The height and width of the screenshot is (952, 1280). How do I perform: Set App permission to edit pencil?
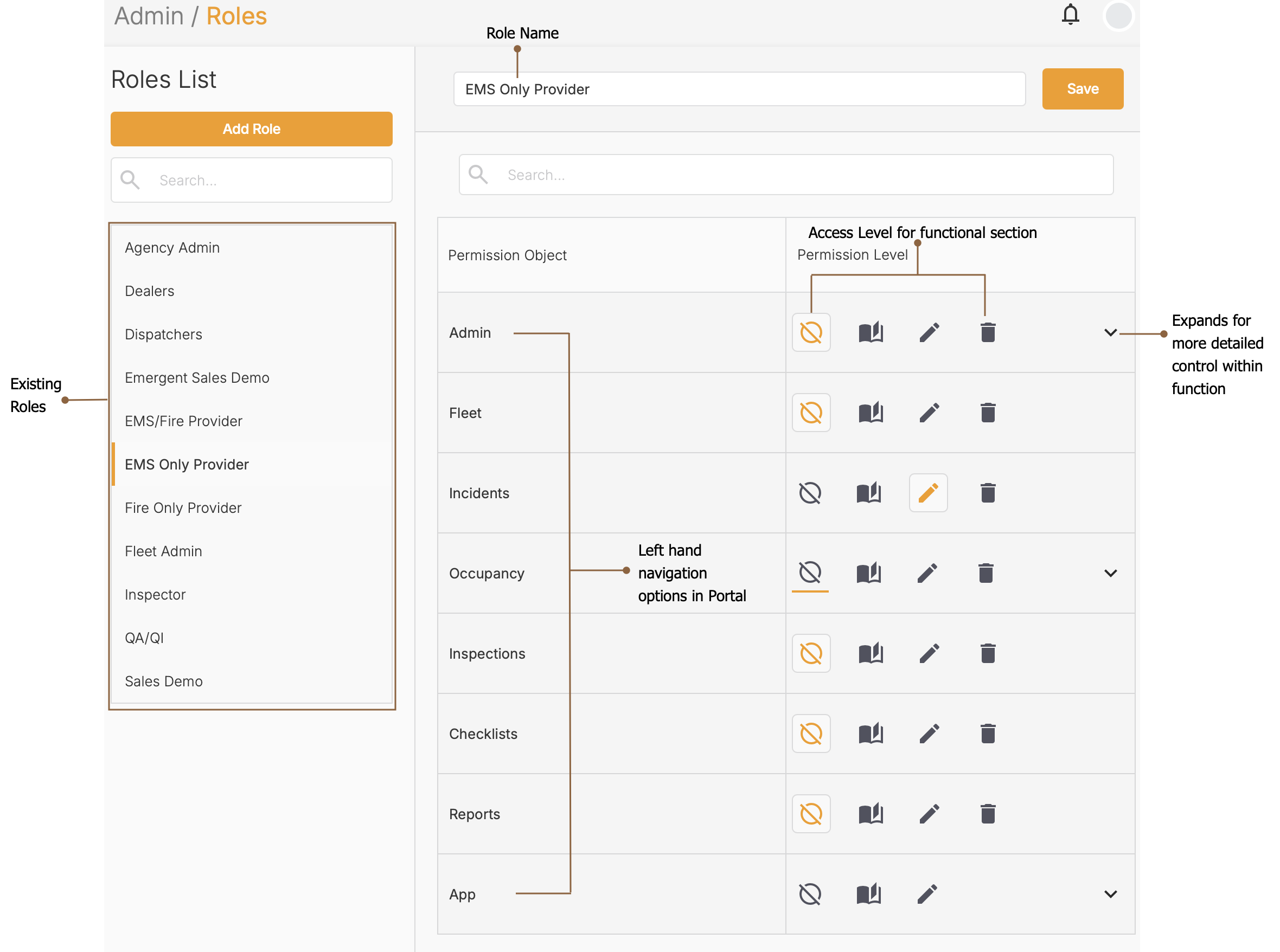click(927, 895)
